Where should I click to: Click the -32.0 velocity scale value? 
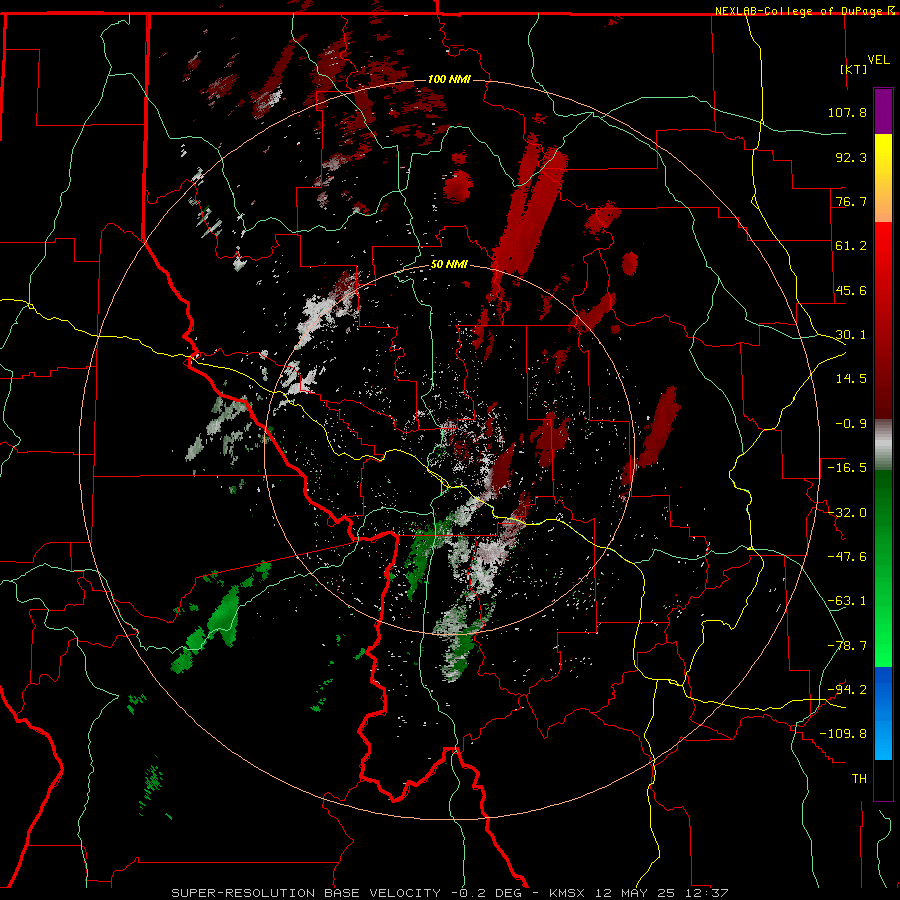pos(847,513)
